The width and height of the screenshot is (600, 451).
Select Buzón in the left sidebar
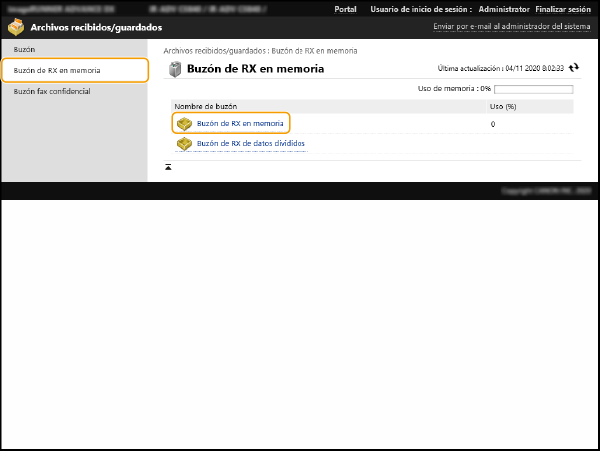tap(24, 49)
